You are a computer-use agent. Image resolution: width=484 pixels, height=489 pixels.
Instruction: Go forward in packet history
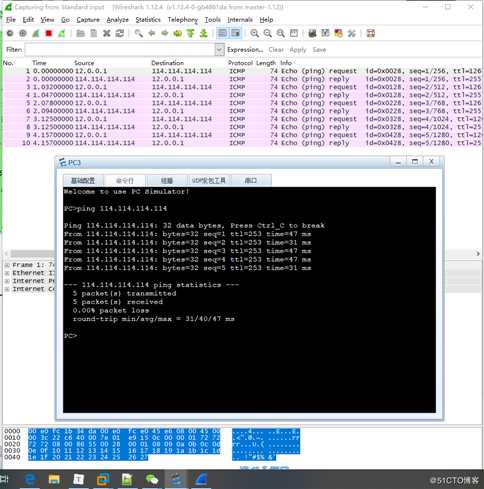click(x=165, y=33)
